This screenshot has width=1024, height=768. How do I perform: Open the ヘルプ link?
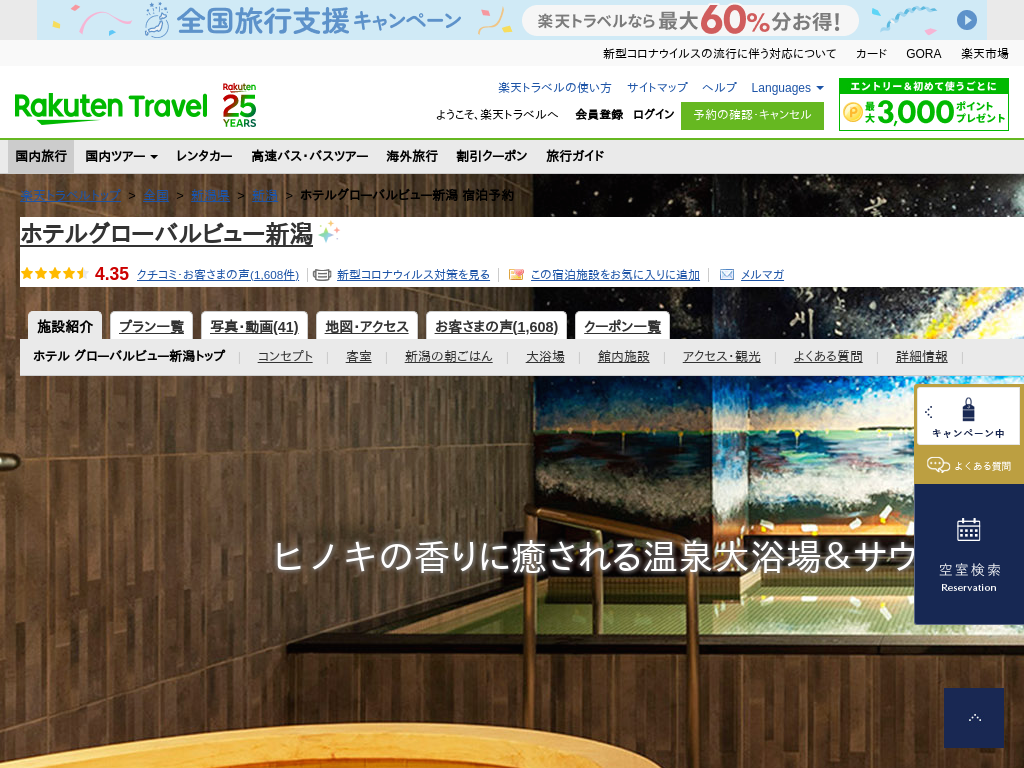pos(719,88)
